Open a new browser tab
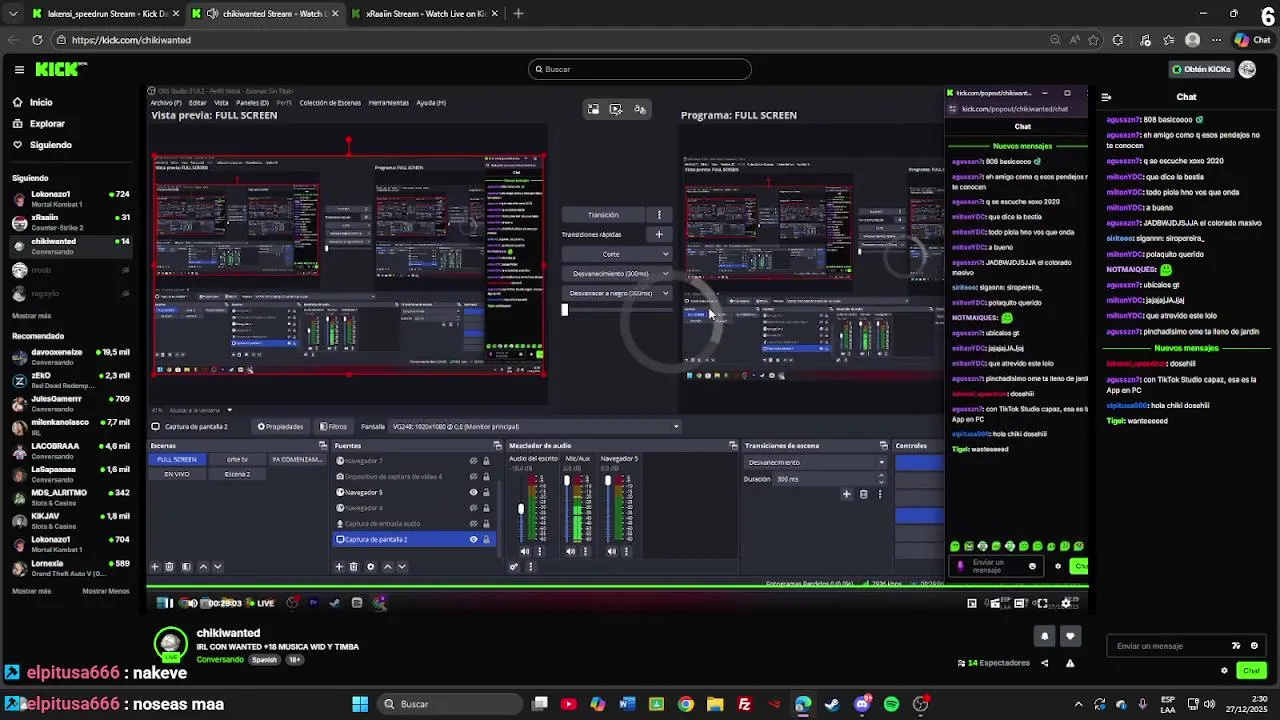This screenshot has height=720, width=1280. pos(518,14)
